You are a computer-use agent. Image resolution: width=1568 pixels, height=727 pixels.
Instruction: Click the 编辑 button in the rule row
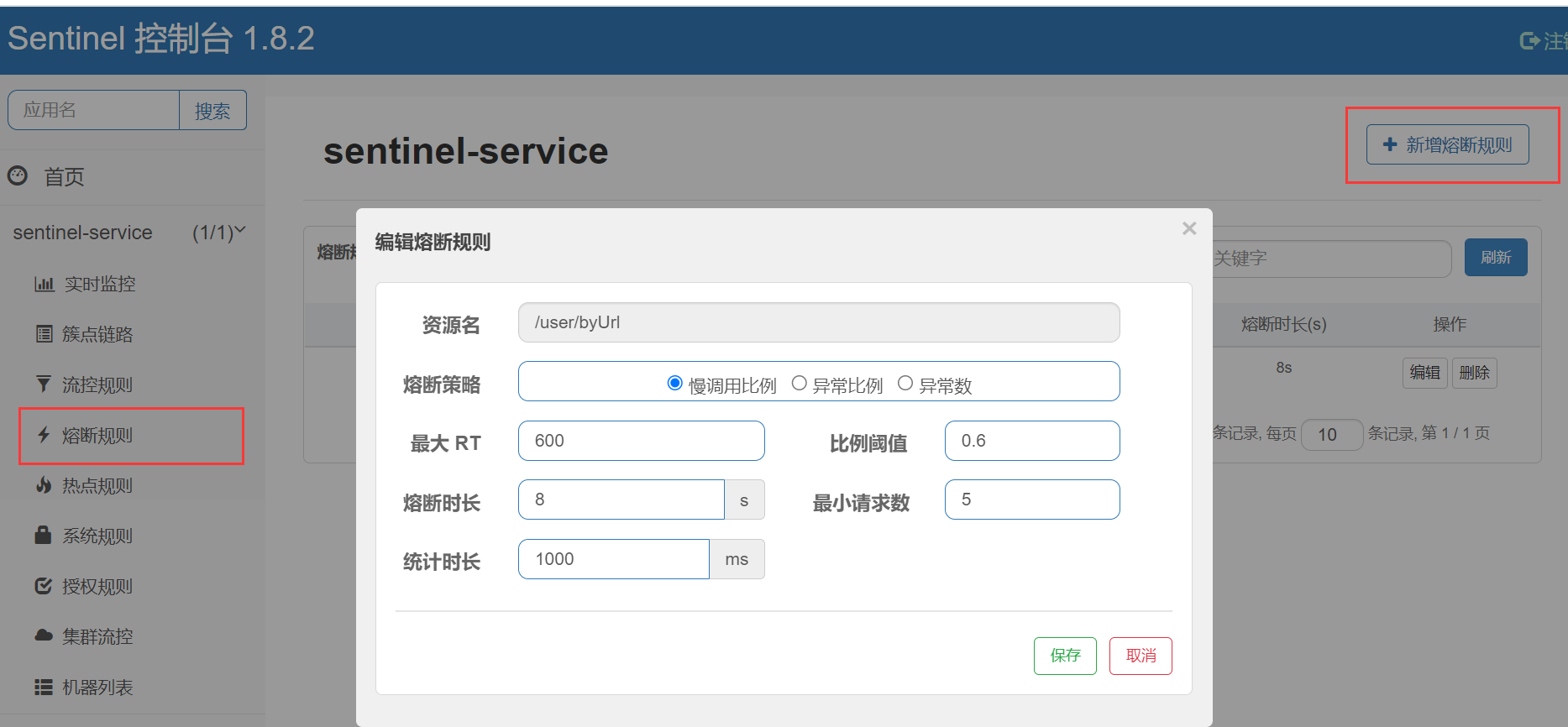click(x=1425, y=373)
